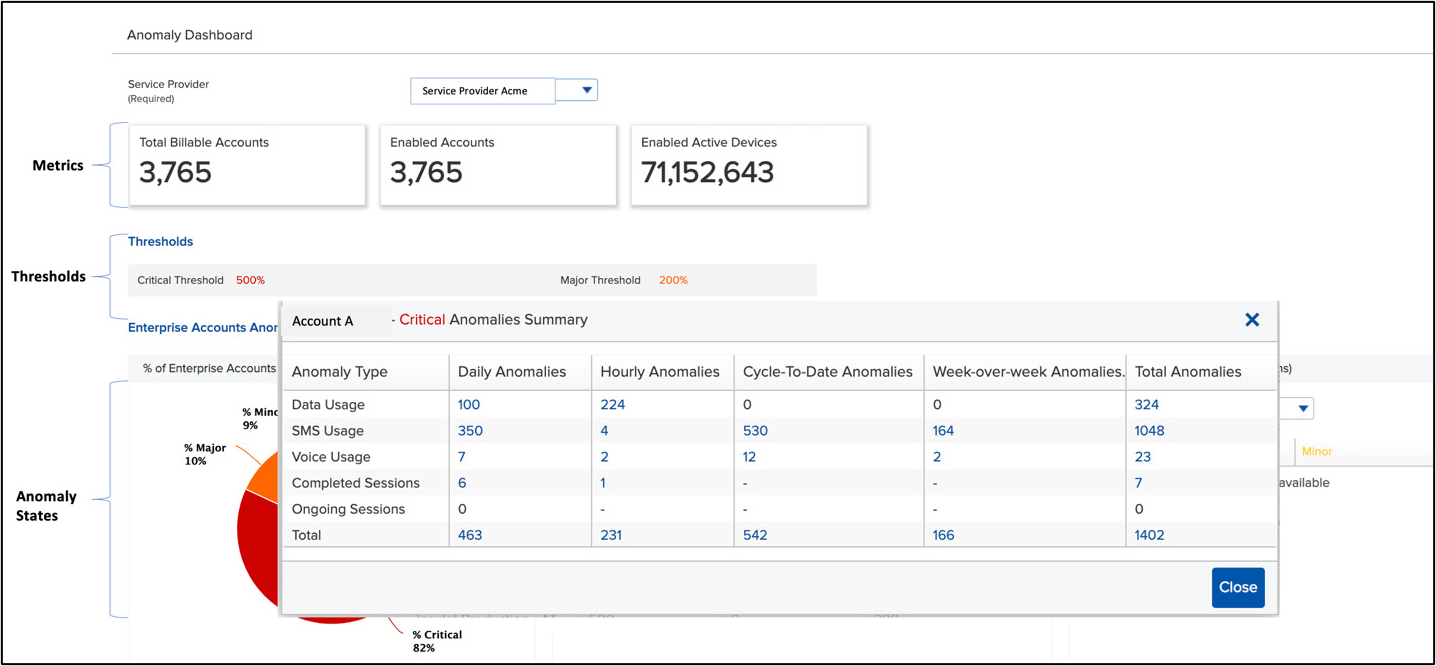Open Total row daily anomalies 463
This screenshot has width=1436, height=666.
(x=470, y=535)
